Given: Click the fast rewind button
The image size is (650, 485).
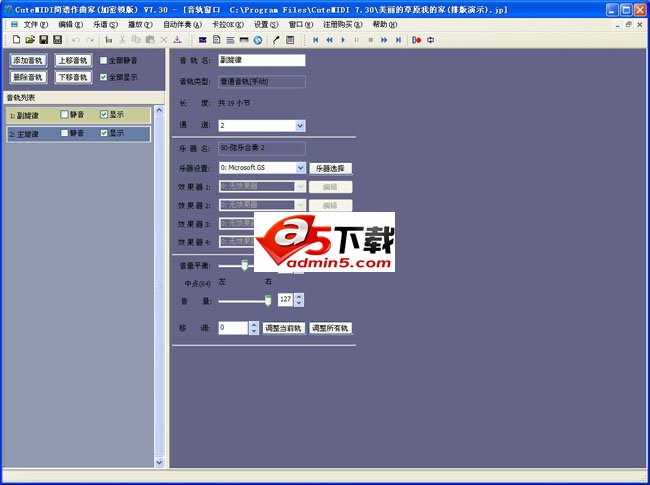Looking at the screenshot, I should pos(330,40).
